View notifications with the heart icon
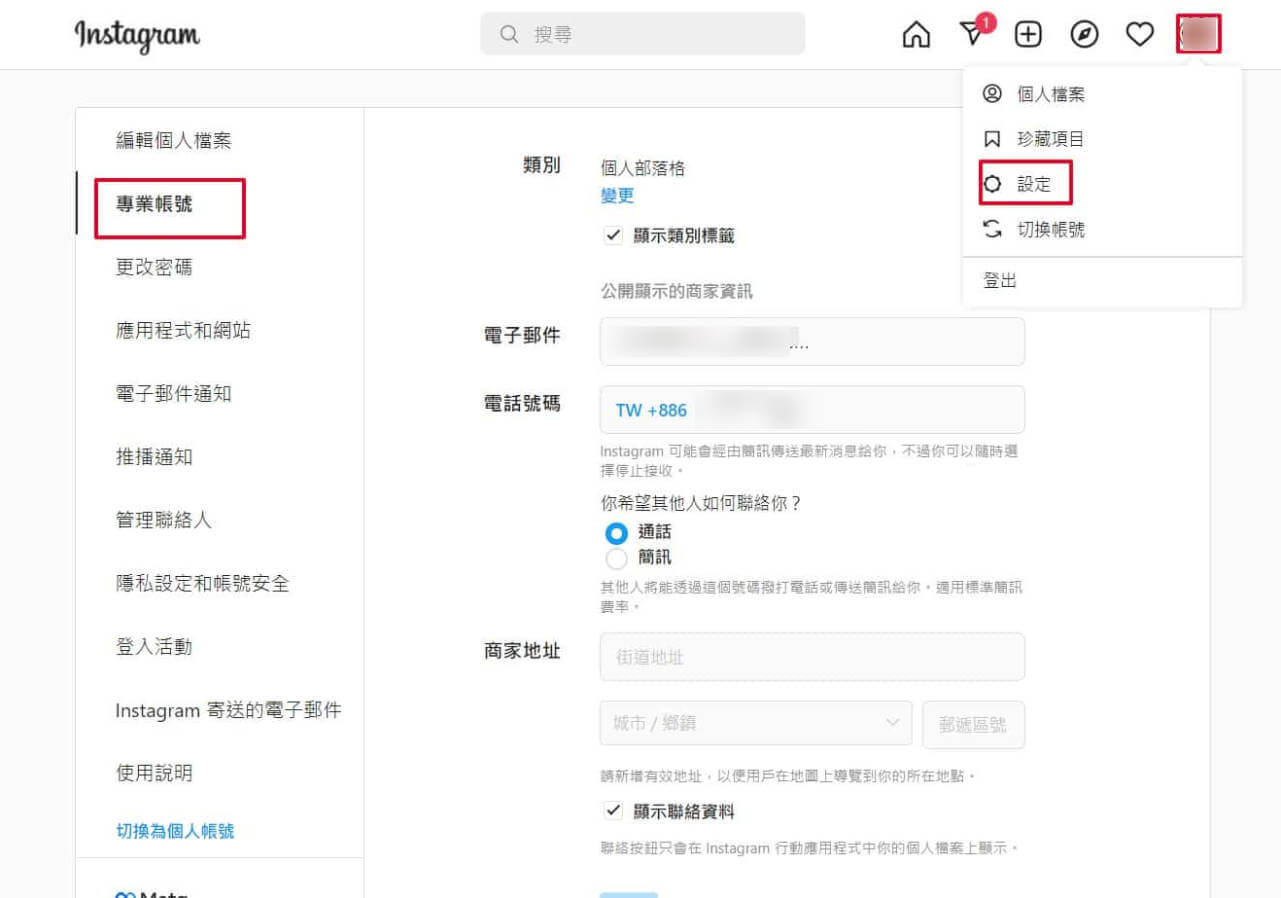 click(x=1139, y=33)
